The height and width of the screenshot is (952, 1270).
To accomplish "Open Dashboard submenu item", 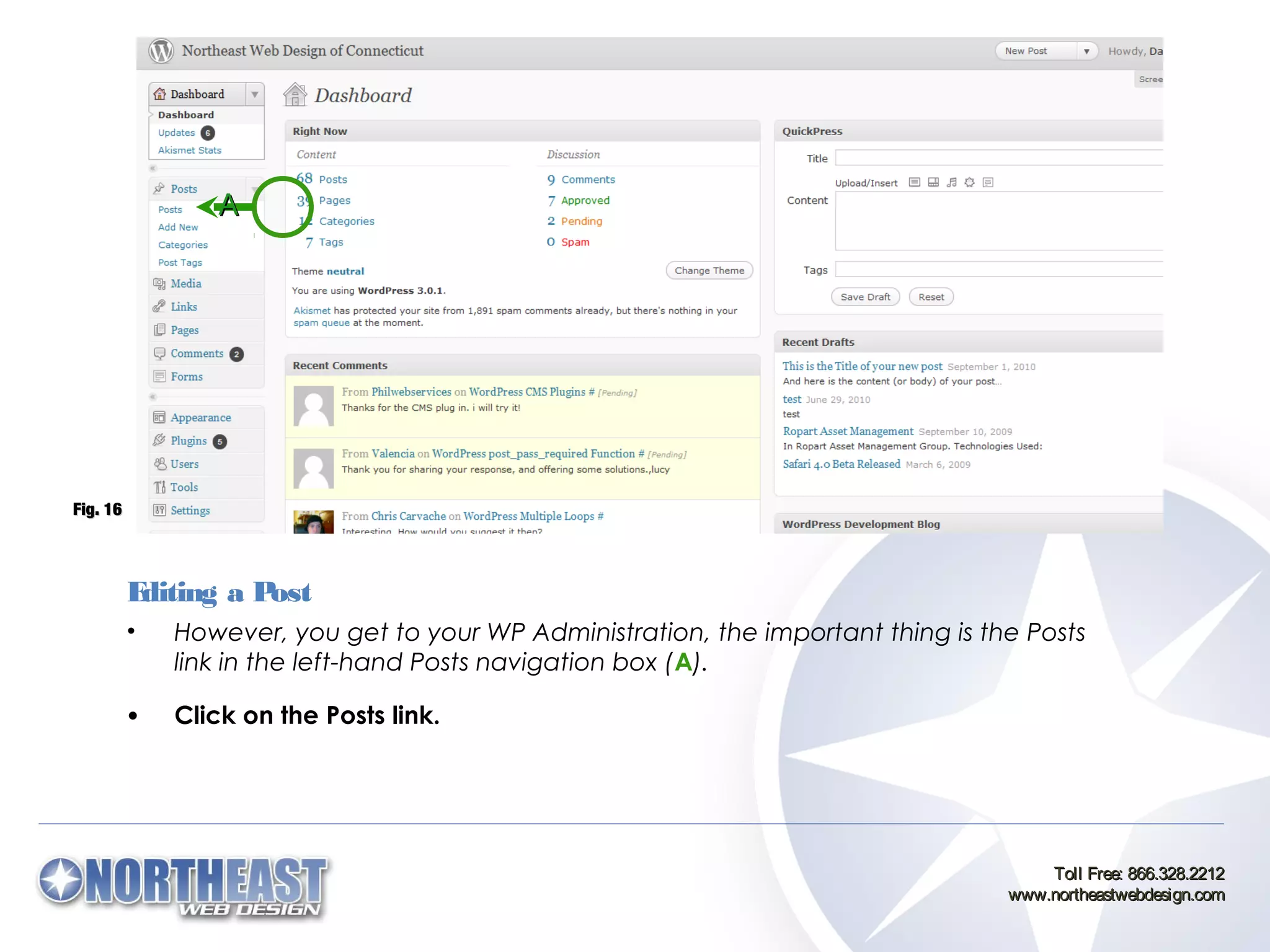I will pyautogui.click(x=186, y=115).
